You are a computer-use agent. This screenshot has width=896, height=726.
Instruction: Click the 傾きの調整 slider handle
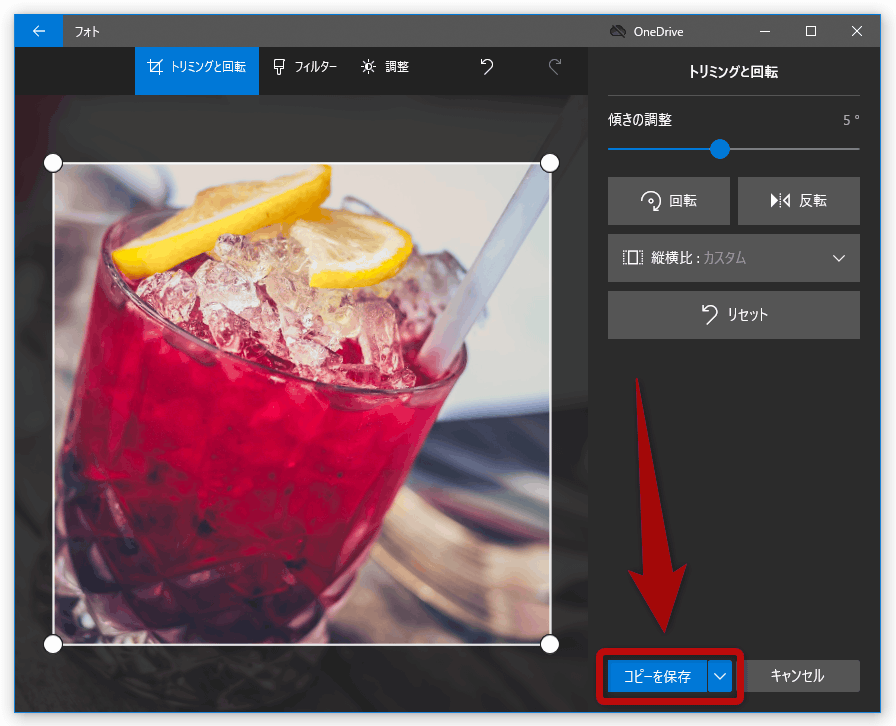click(x=719, y=149)
